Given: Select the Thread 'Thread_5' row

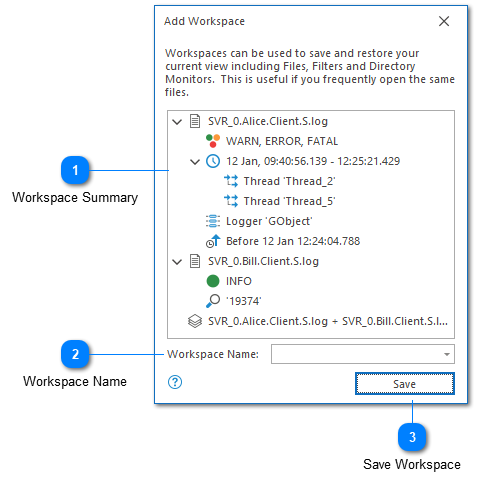Looking at the screenshot, I should point(289,201).
